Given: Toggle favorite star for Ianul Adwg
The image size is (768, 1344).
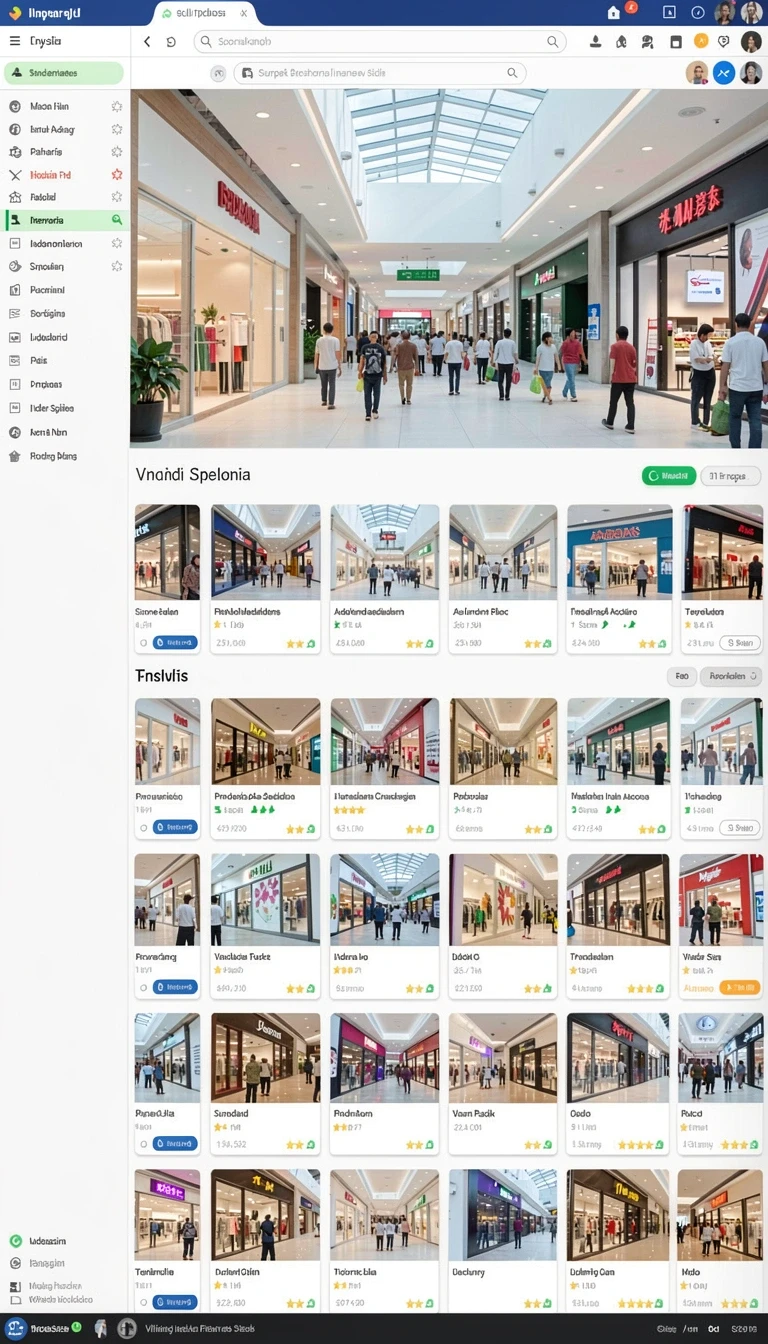Looking at the screenshot, I should pos(117,129).
